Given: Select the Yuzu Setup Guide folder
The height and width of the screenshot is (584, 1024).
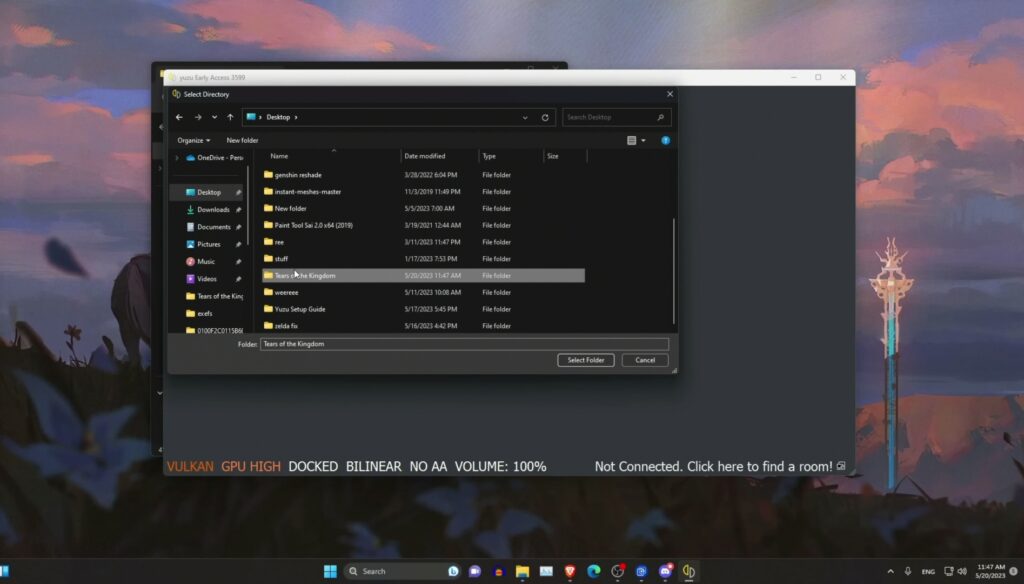Looking at the screenshot, I should [x=424, y=309].
